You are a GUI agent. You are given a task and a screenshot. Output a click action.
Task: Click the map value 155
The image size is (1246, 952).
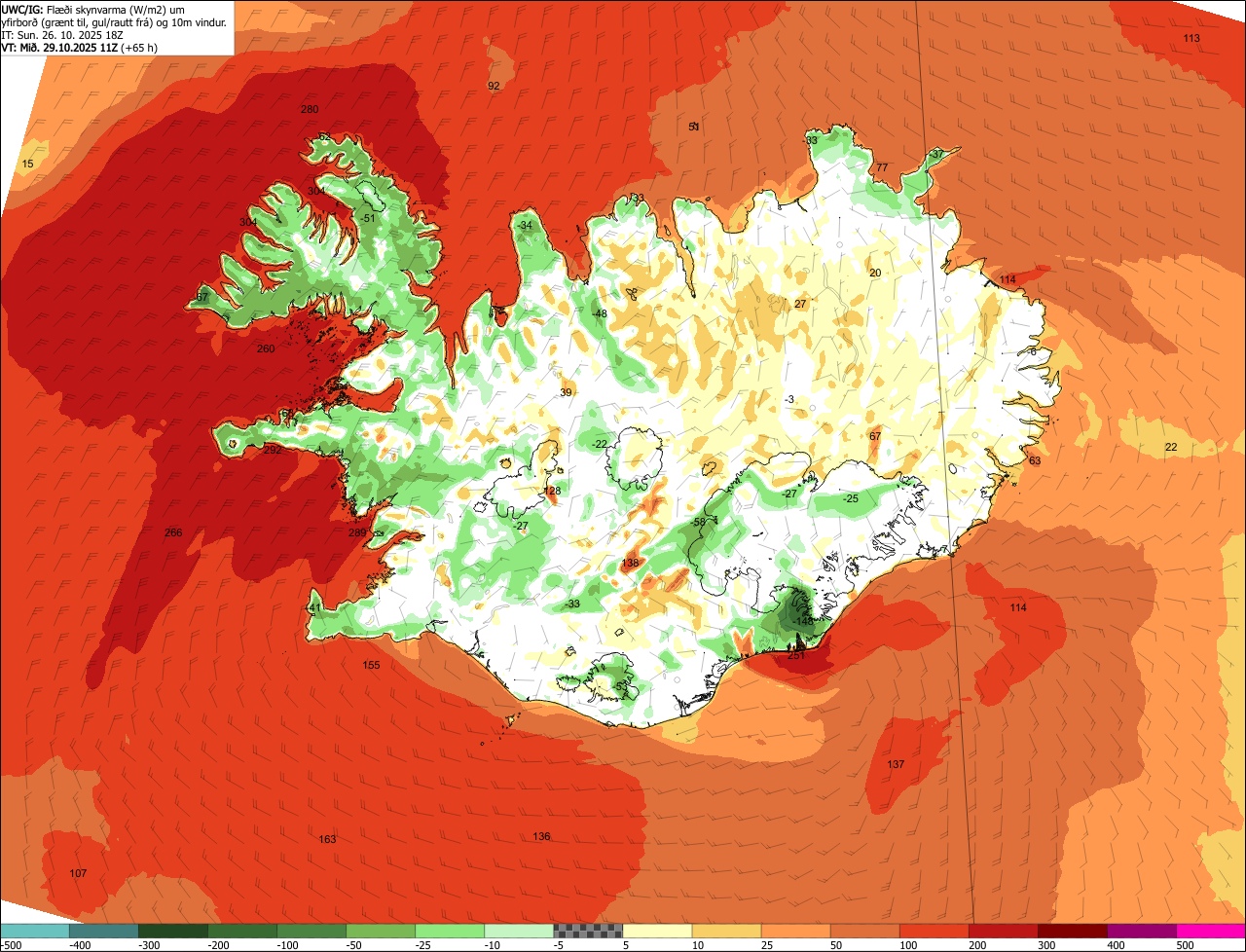371,665
